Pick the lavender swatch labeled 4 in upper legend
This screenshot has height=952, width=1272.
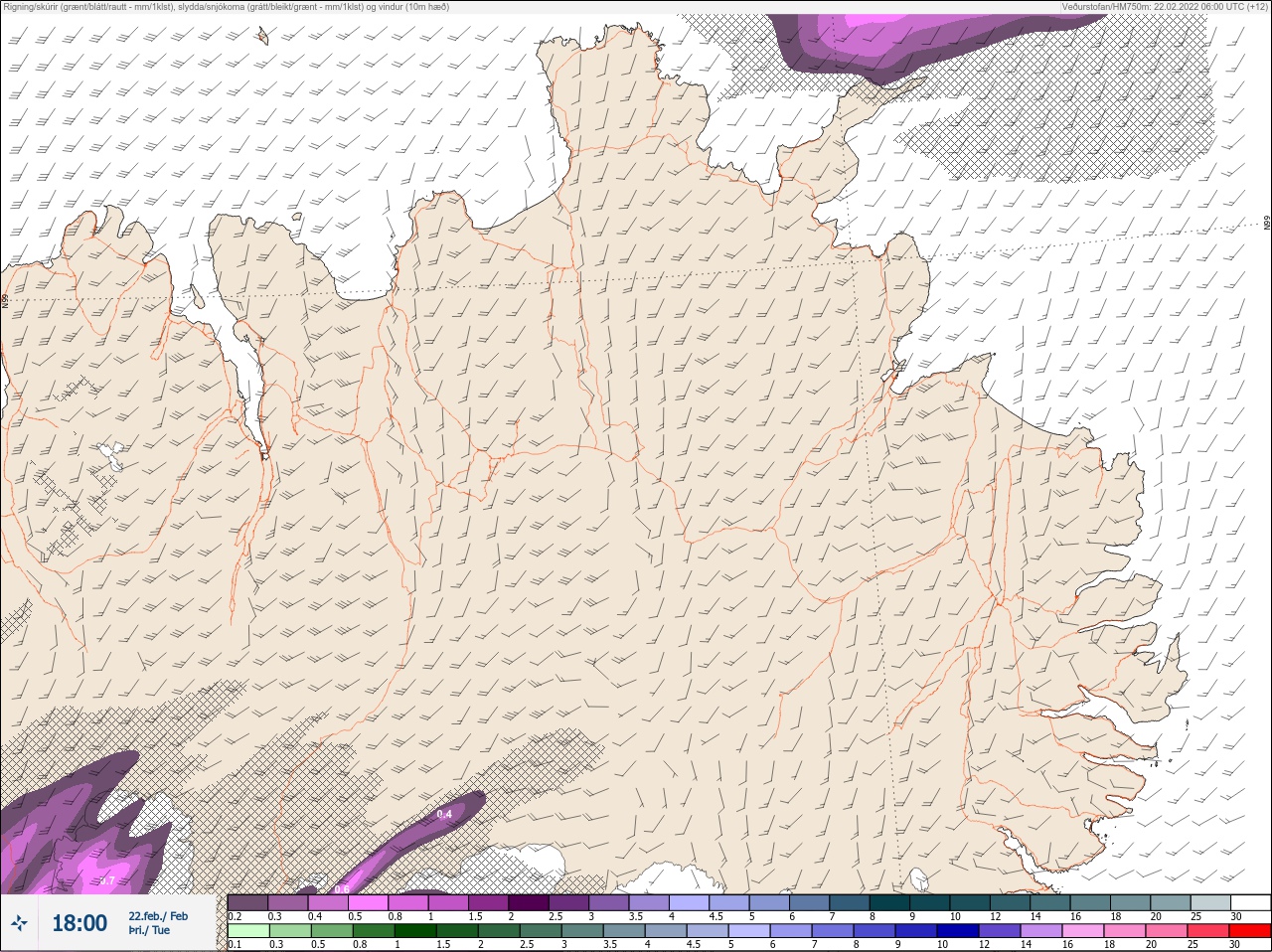click(x=689, y=902)
